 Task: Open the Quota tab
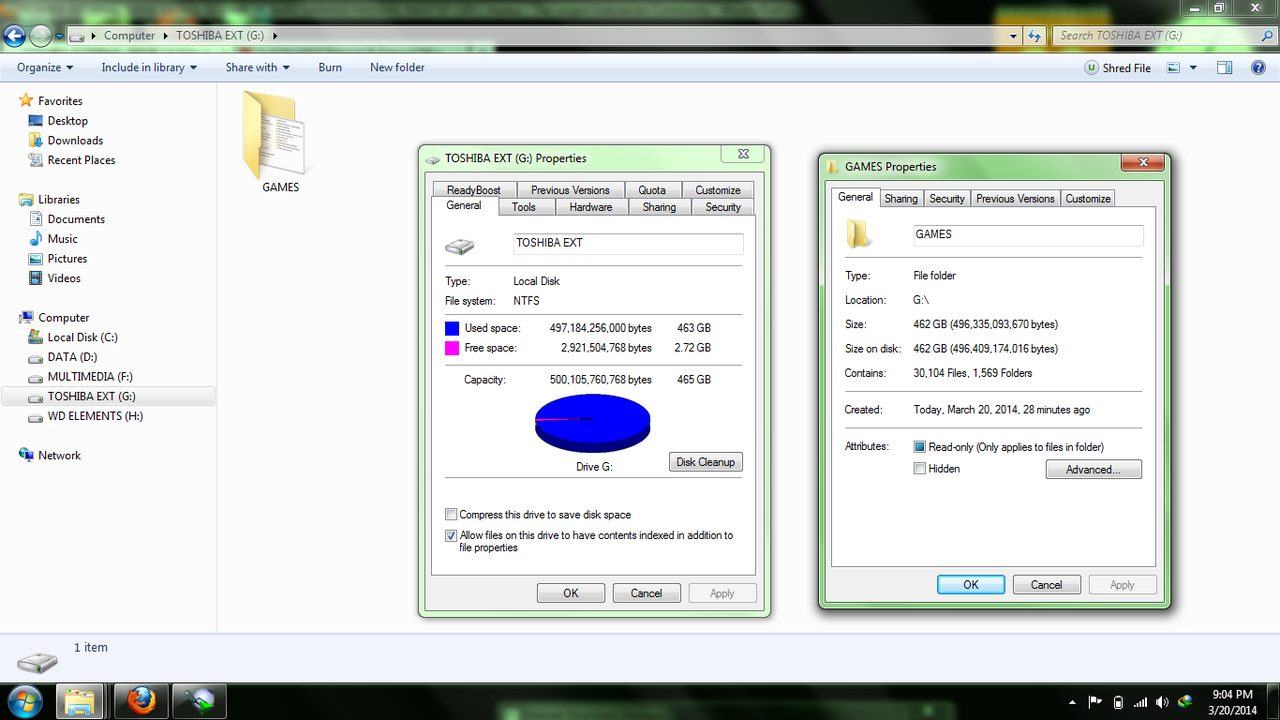pyautogui.click(x=652, y=190)
